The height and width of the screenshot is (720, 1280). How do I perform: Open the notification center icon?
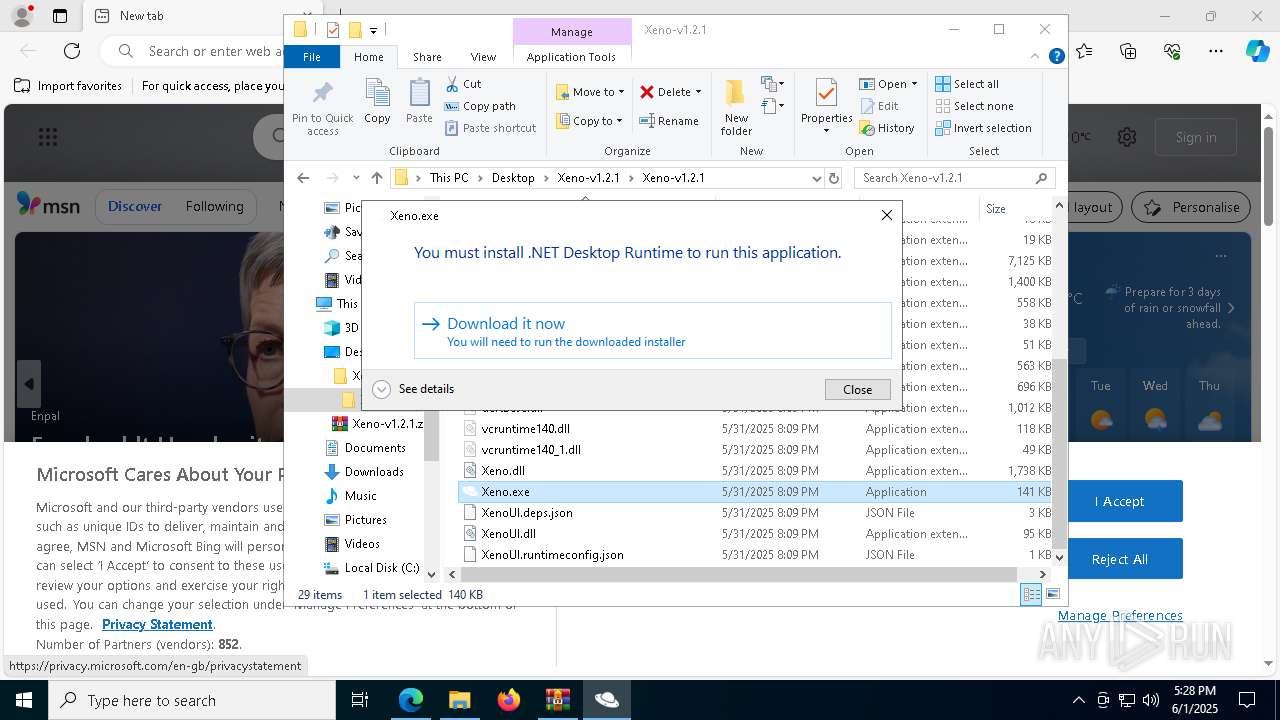(1247, 700)
